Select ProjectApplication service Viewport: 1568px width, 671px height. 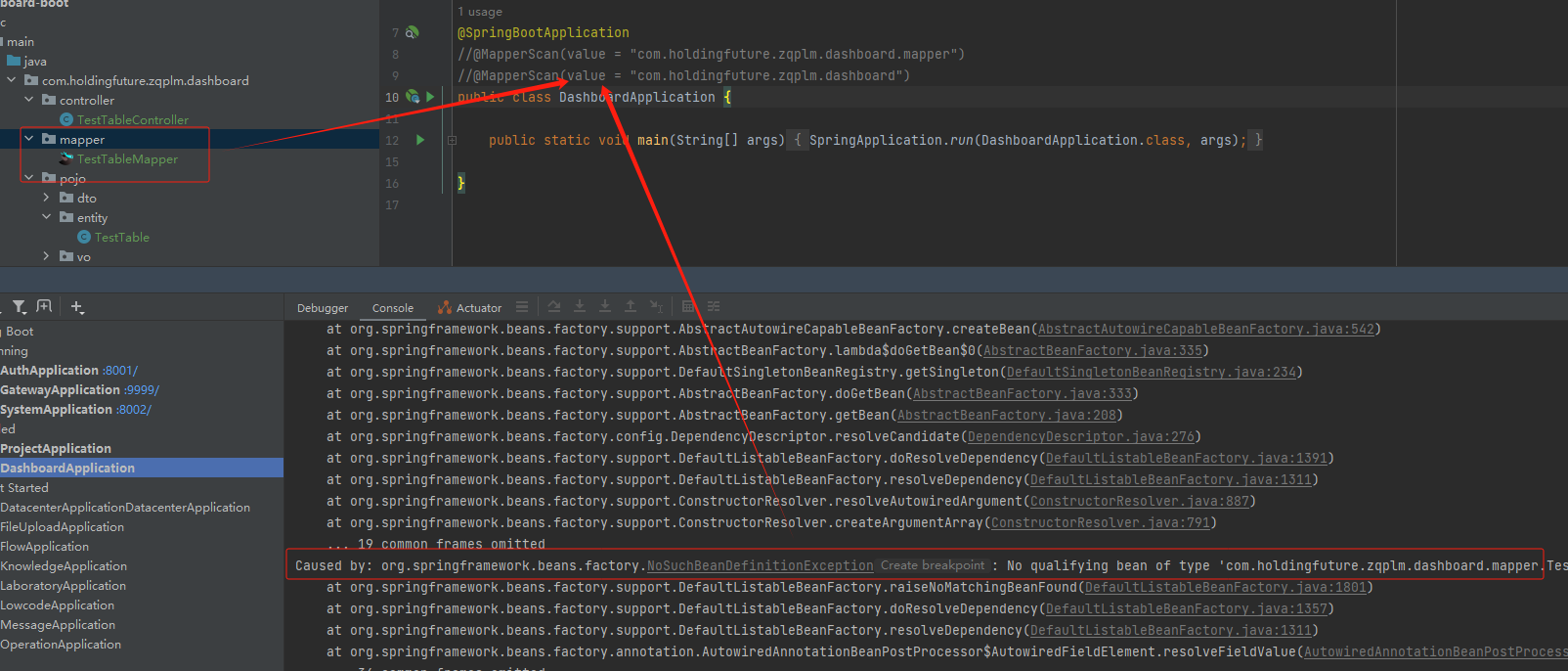56,448
